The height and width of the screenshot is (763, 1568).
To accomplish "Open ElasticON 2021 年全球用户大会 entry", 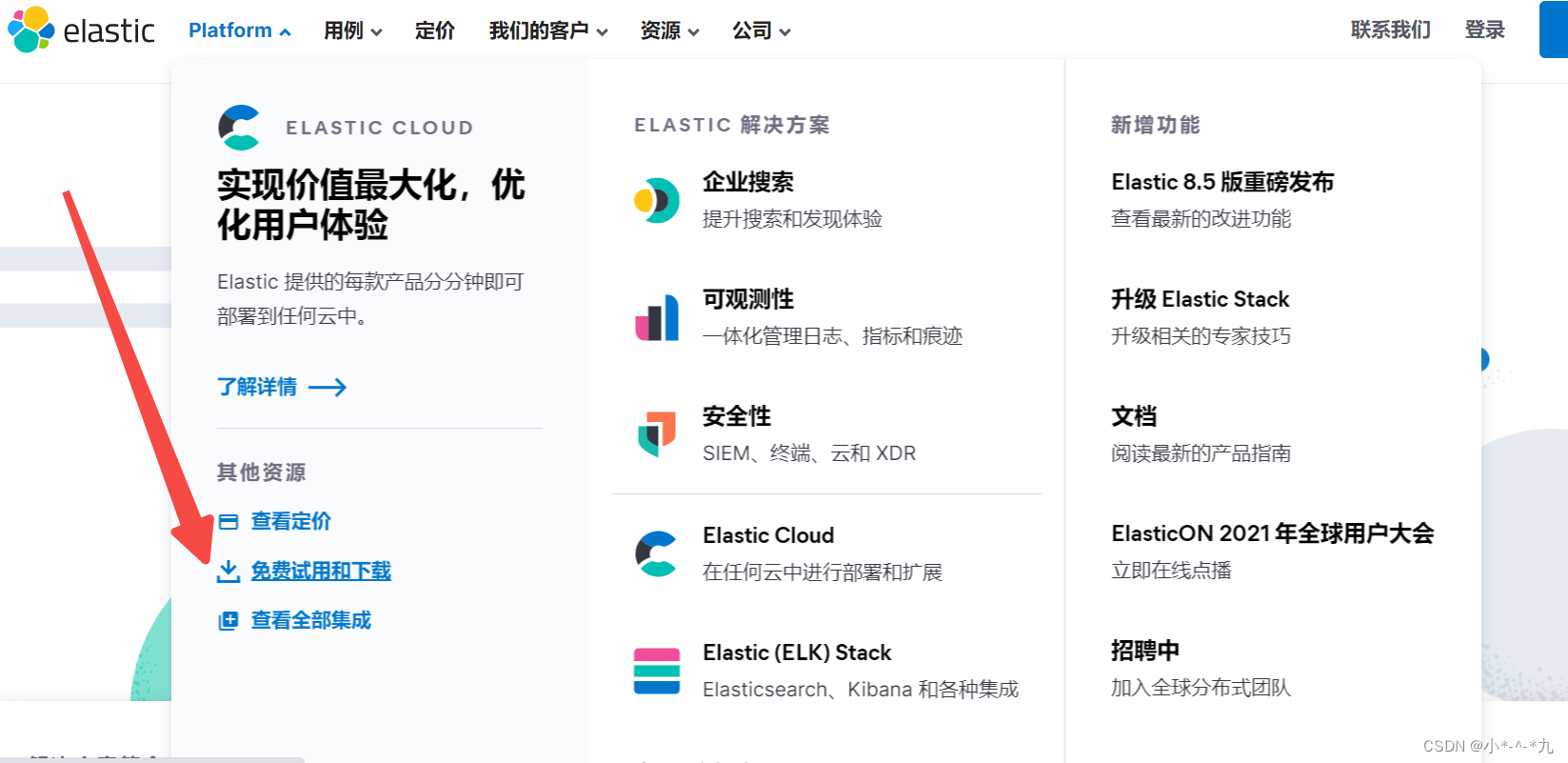I will point(1273,533).
